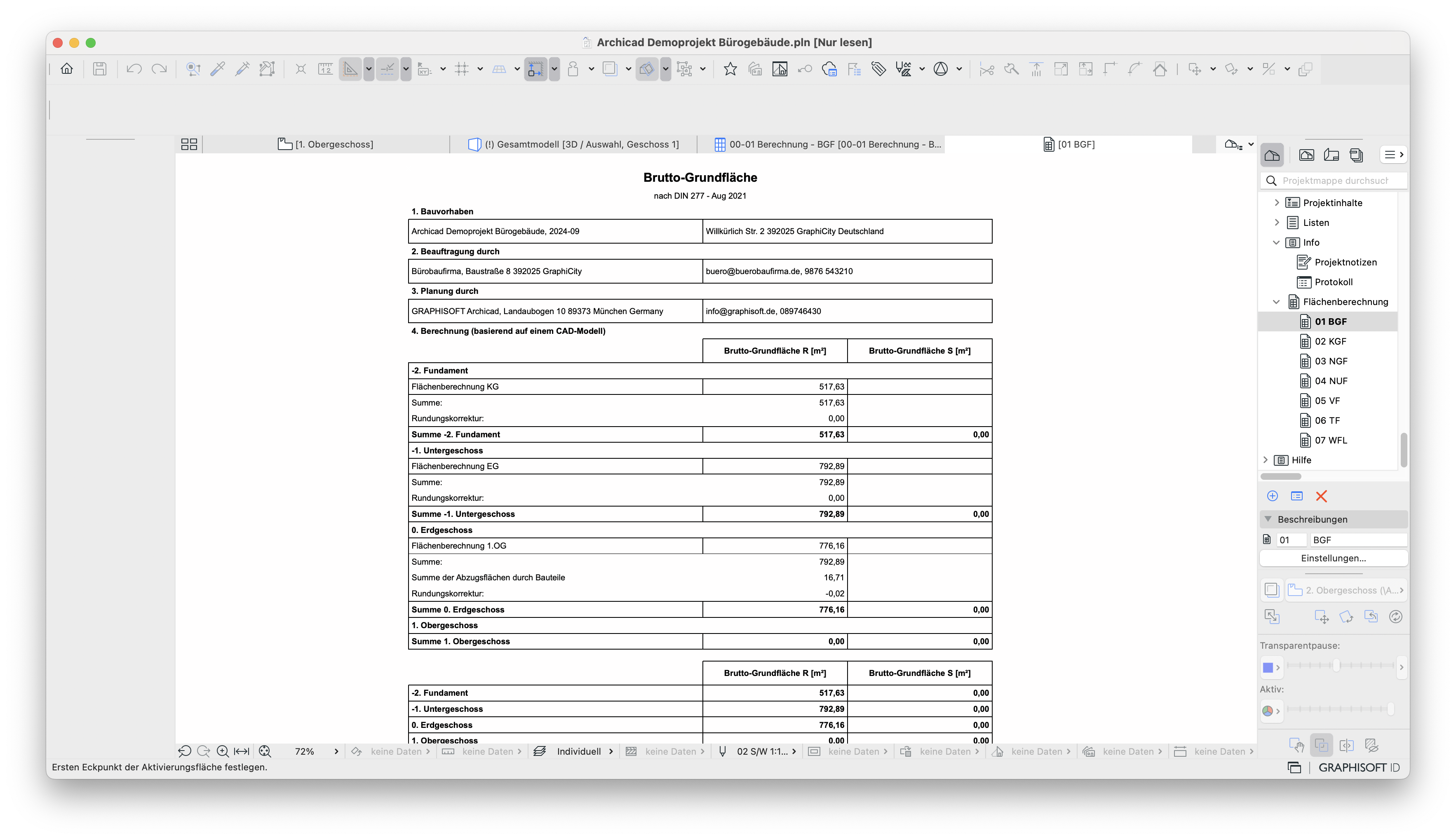Toggle the guide lines triangle button
1456x840 pixels.
coord(350,69)
